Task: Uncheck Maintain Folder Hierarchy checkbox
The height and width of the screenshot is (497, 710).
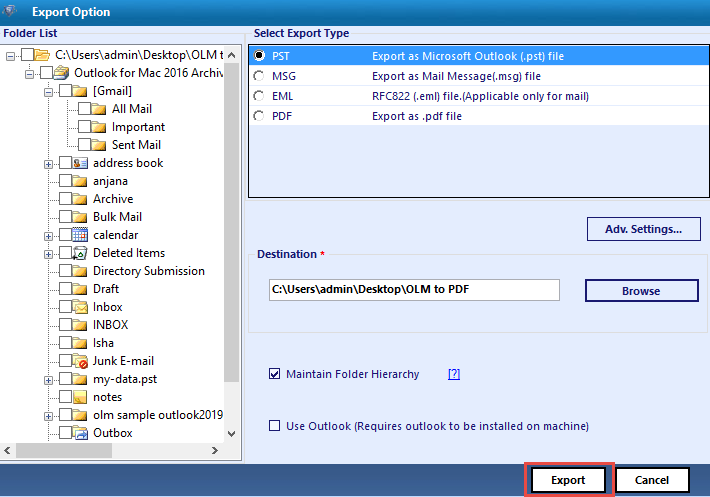Action: (x=275, y=375)
